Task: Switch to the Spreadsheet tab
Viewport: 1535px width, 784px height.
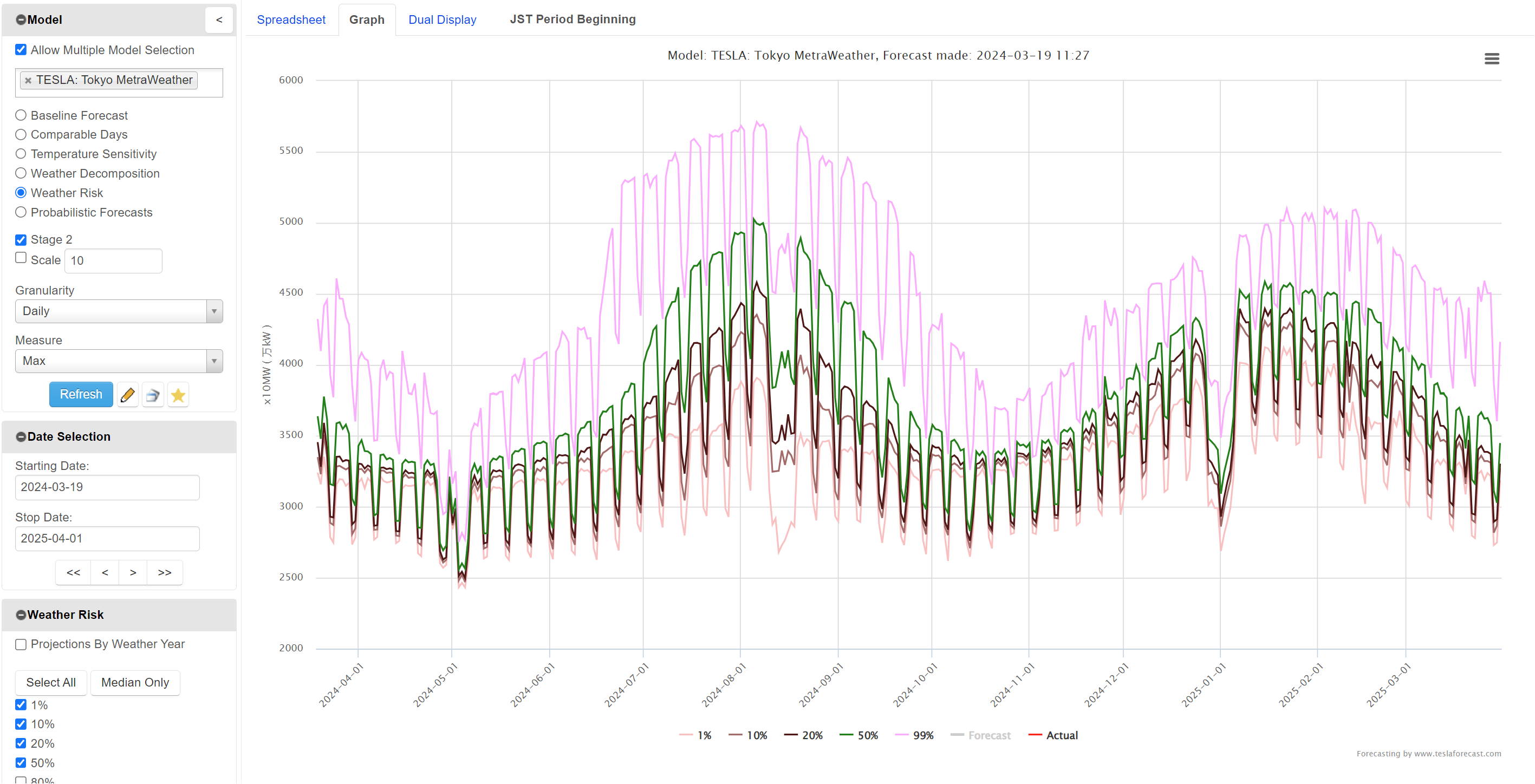Action: click(x=291, y=19)
